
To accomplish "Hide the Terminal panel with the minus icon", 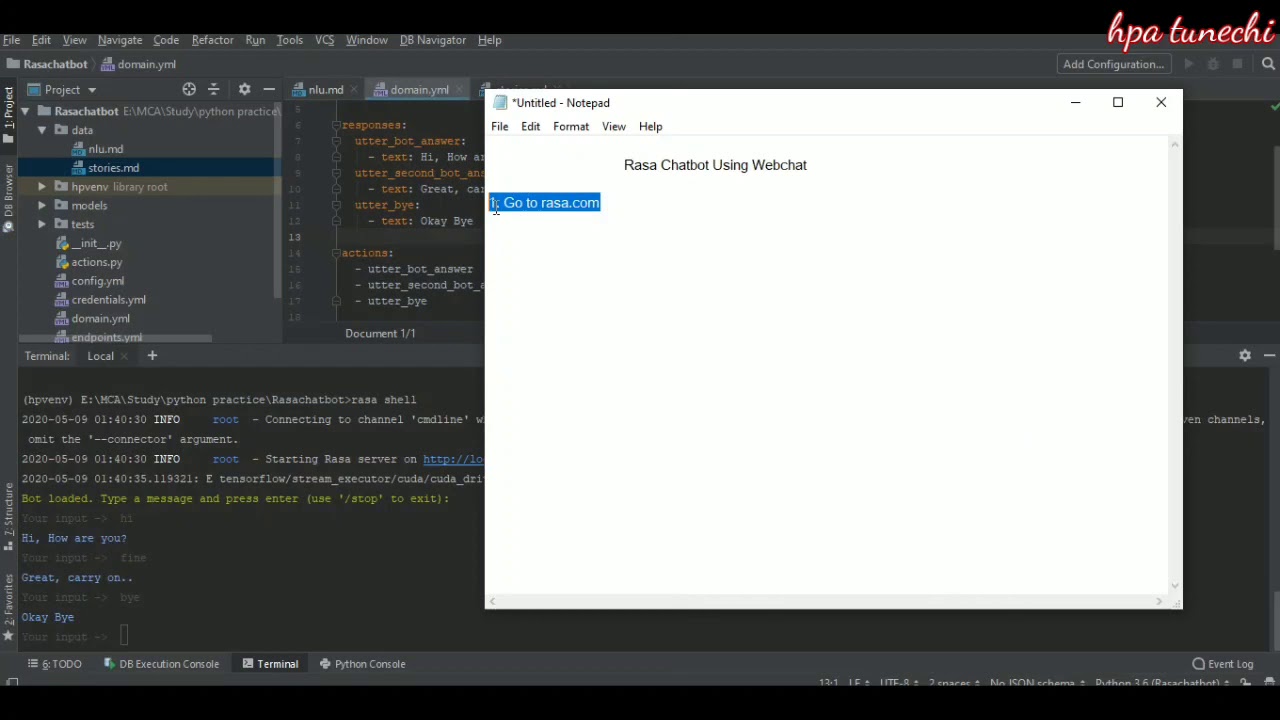I will coord(1269,356).
